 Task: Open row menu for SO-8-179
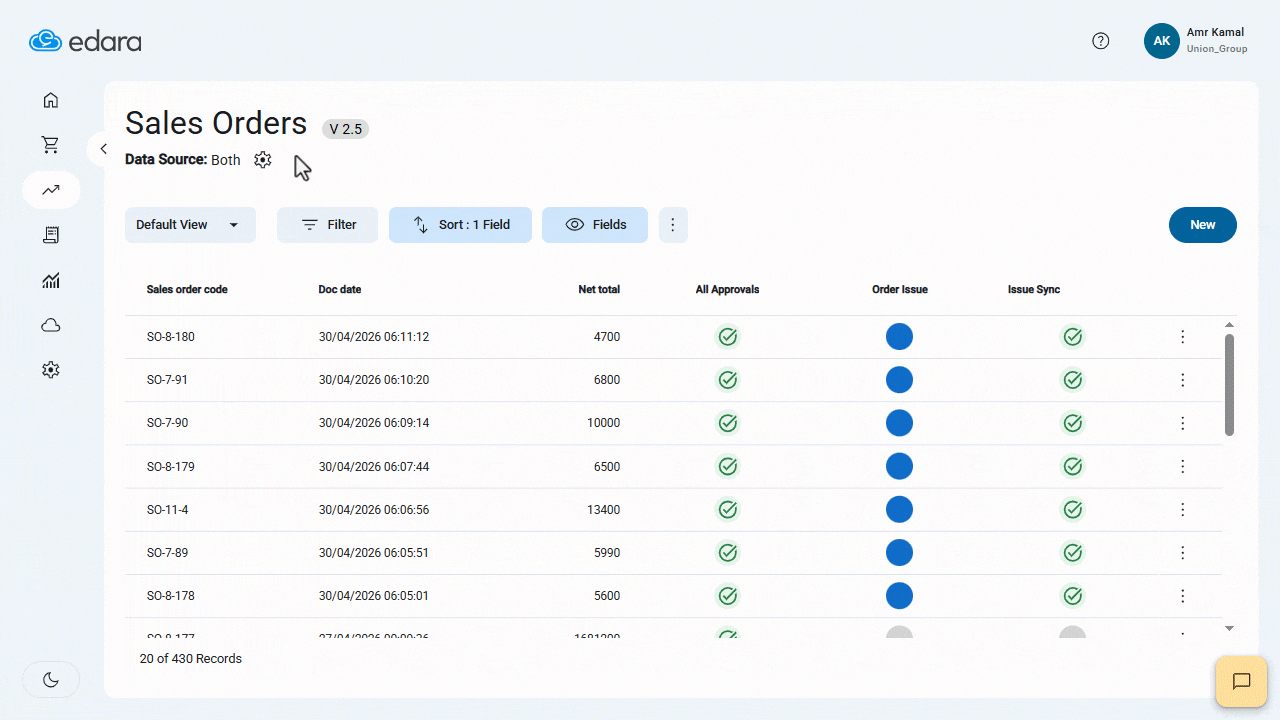click(x=1182, y=466)
